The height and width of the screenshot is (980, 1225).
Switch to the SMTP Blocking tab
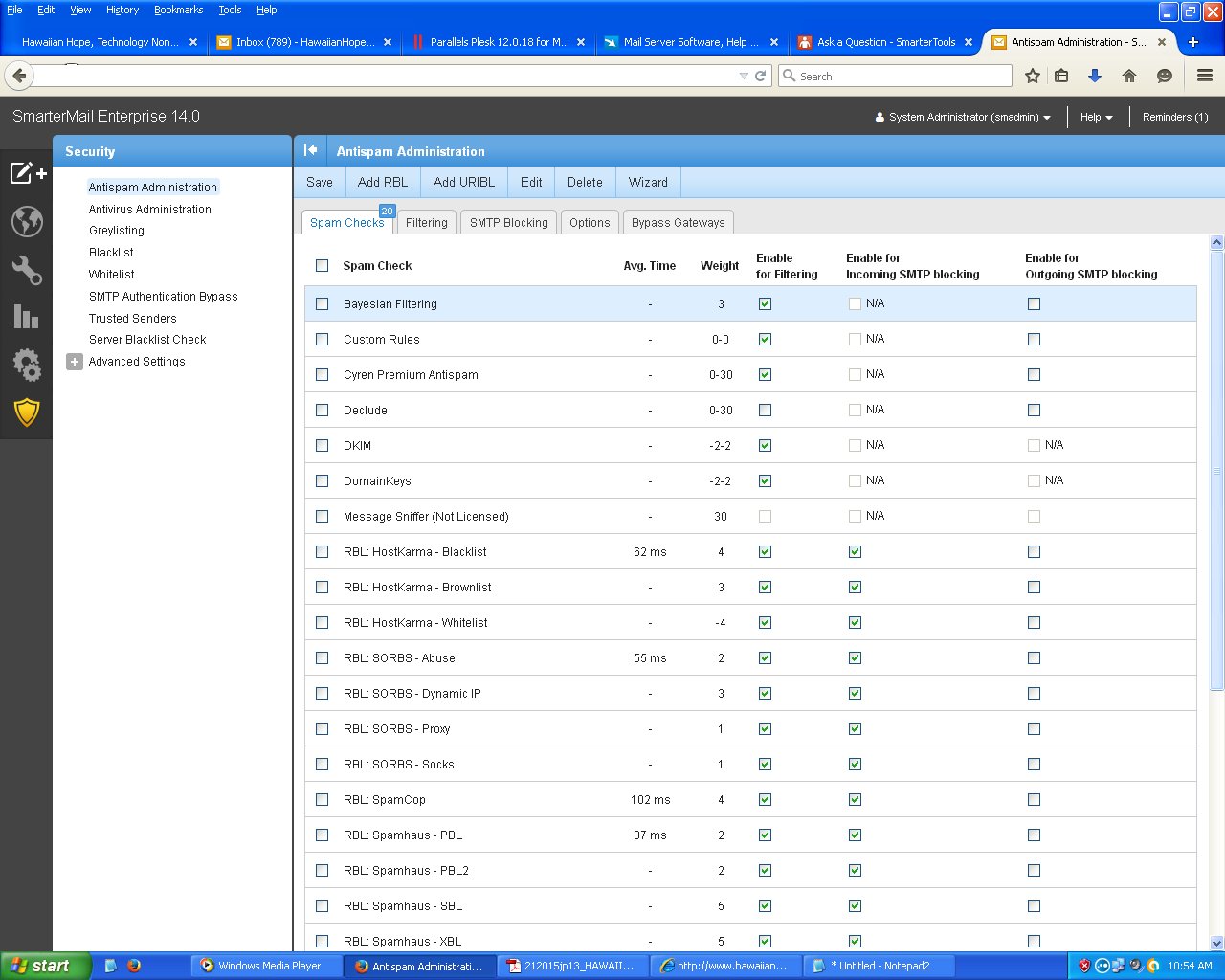tap(508, 223)
